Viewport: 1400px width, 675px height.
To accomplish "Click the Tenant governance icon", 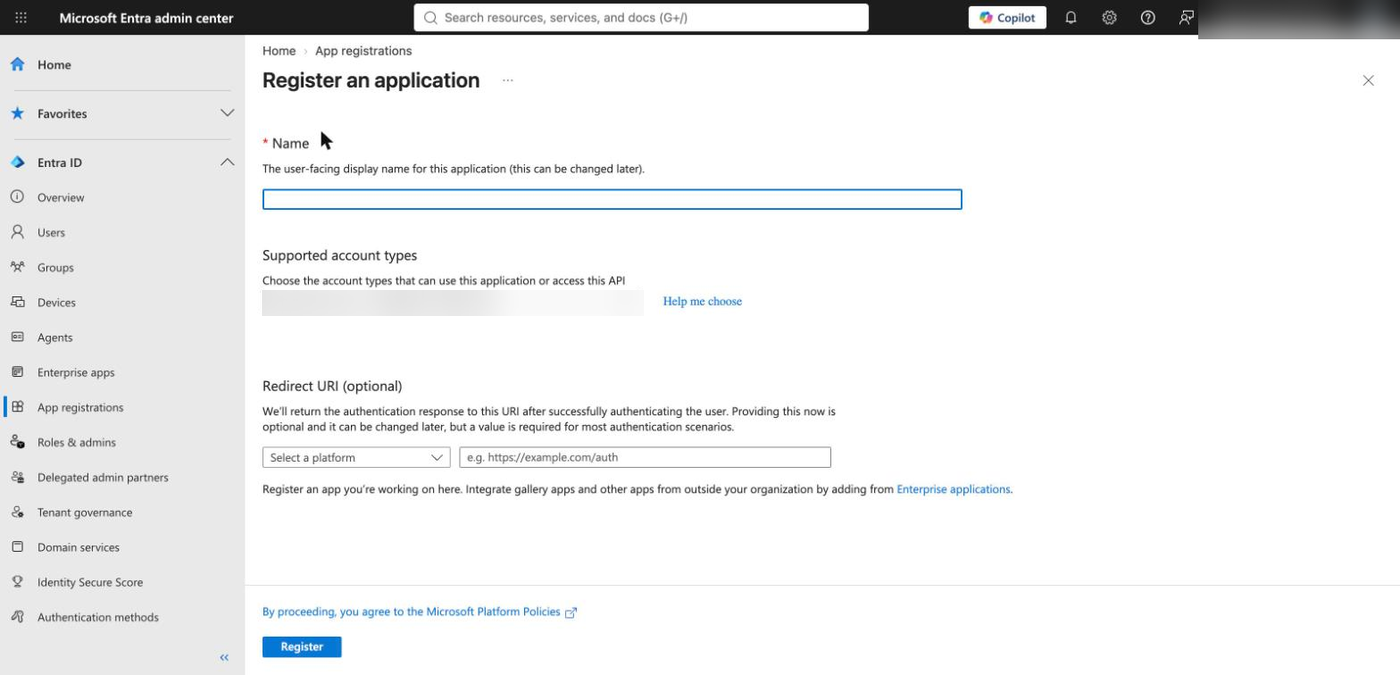I will pos(17,512).
